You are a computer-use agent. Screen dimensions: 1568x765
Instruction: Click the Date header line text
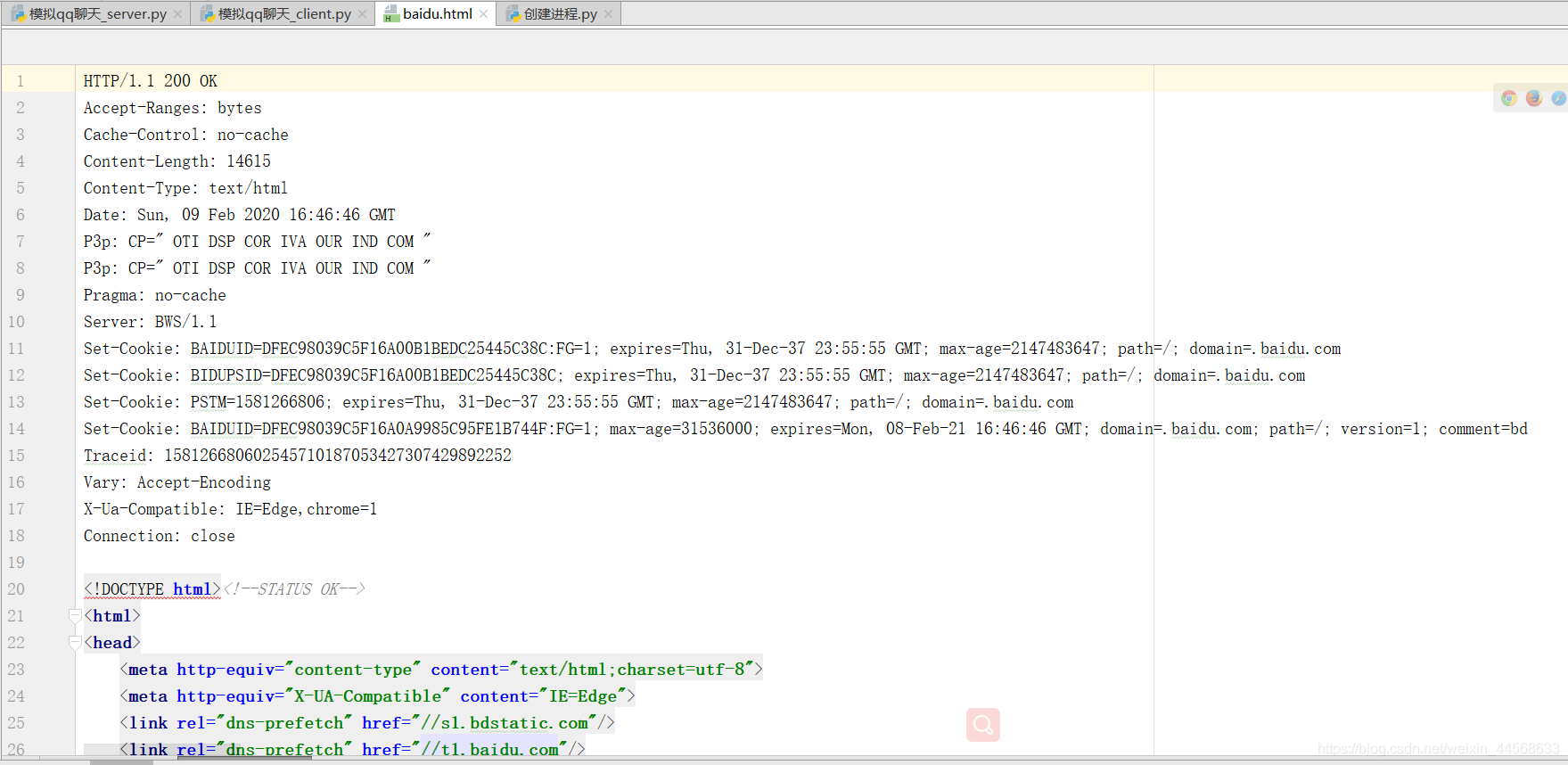click(x=240, y=215)
